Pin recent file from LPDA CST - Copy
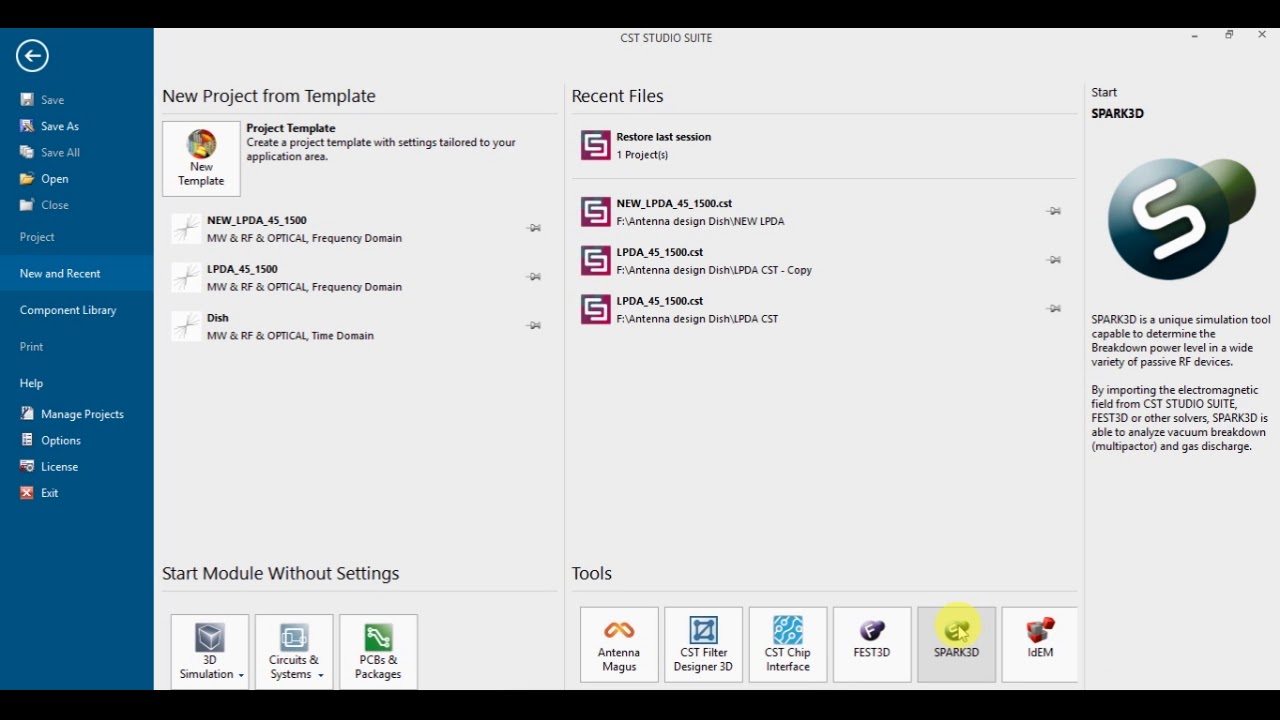 coord(1053,260)
